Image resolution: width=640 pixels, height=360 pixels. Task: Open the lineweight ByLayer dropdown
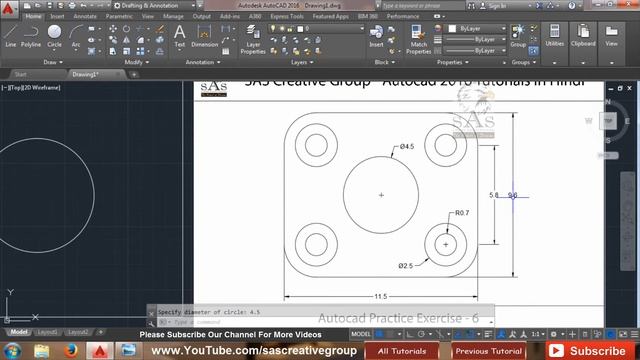476,40
